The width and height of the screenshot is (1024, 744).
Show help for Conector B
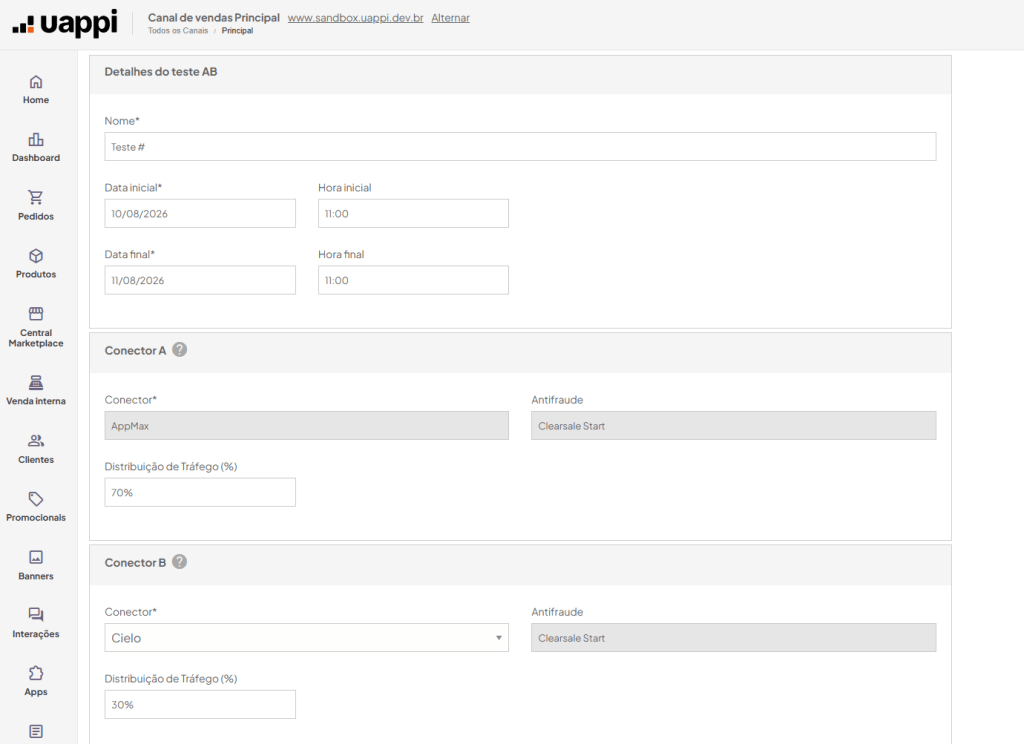click(180, 562)
